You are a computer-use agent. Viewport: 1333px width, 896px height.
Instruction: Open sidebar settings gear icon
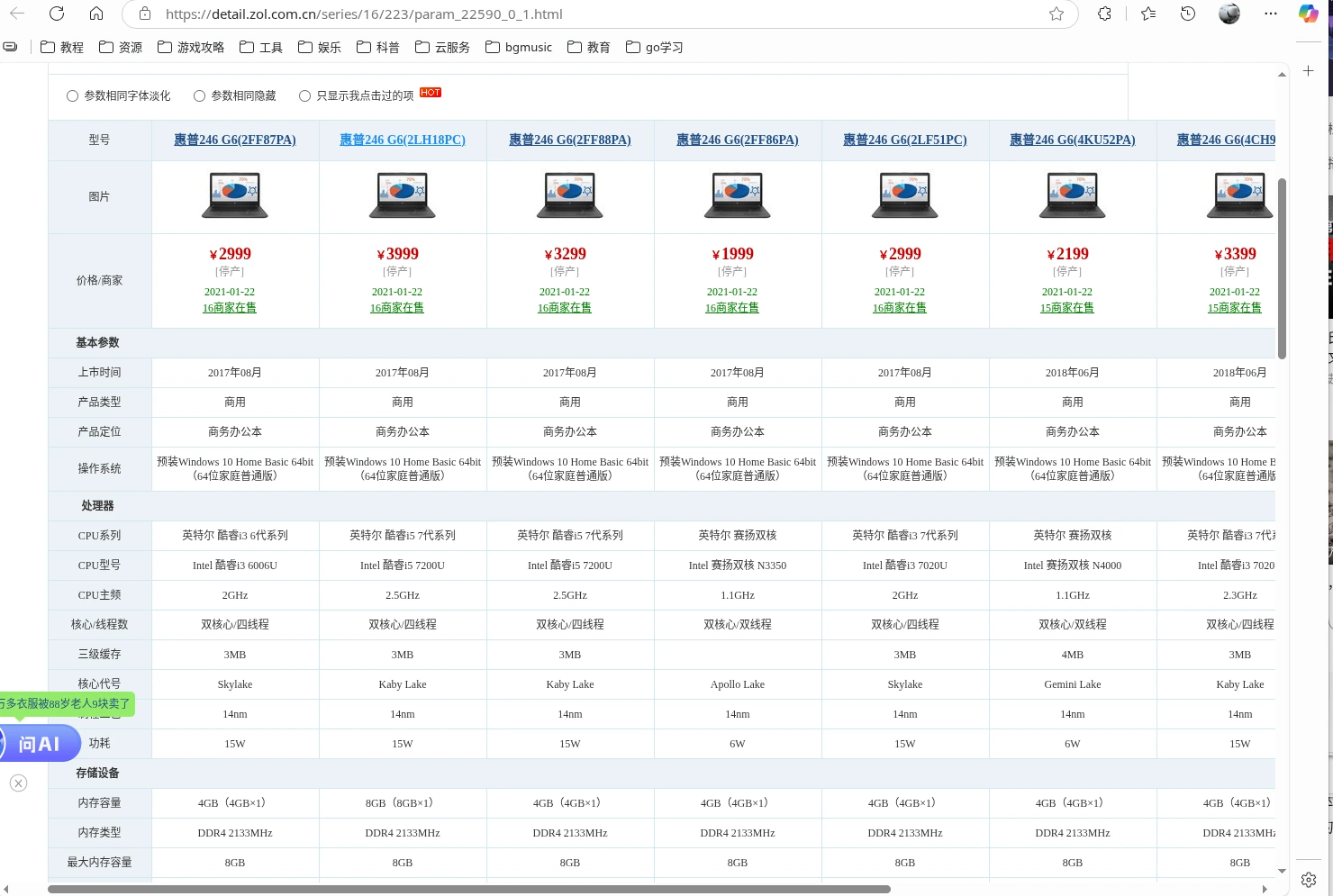[1309, 879]
